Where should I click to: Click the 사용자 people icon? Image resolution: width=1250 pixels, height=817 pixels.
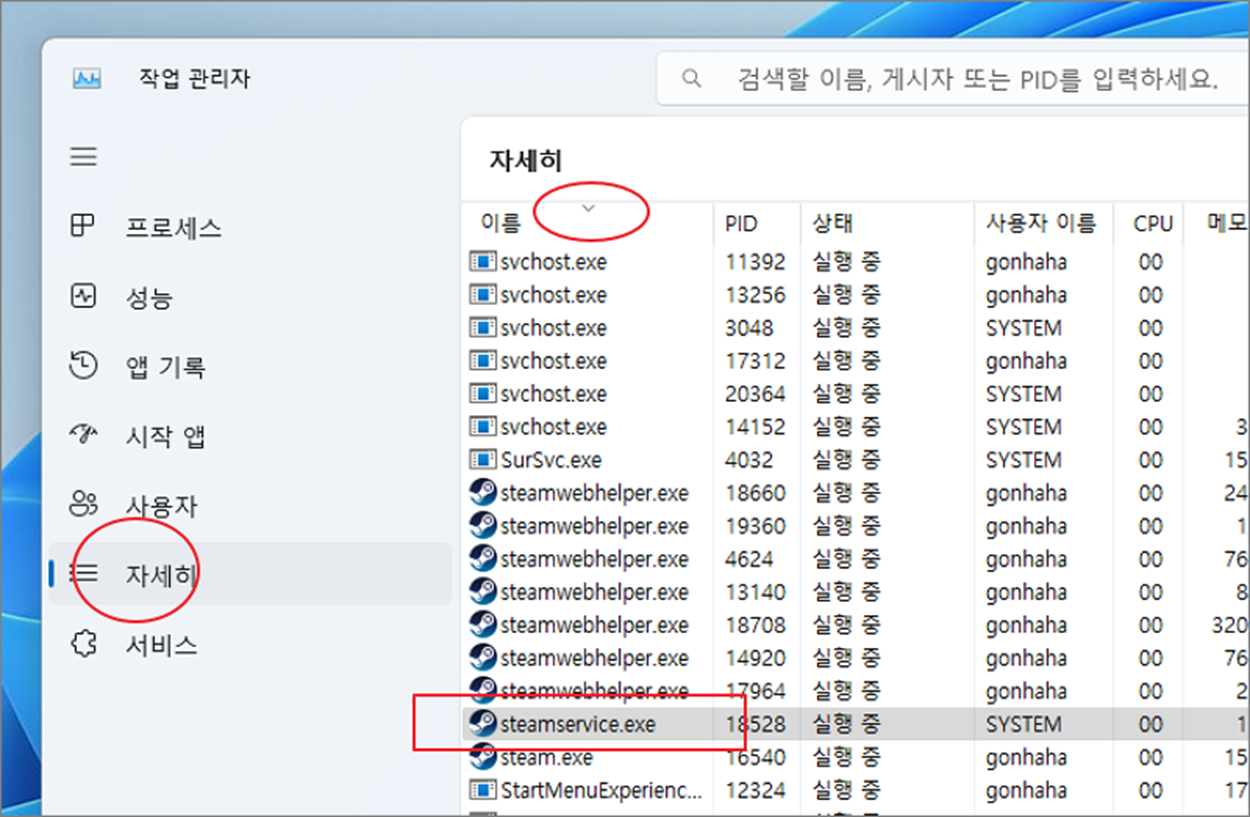click(82, 504)
